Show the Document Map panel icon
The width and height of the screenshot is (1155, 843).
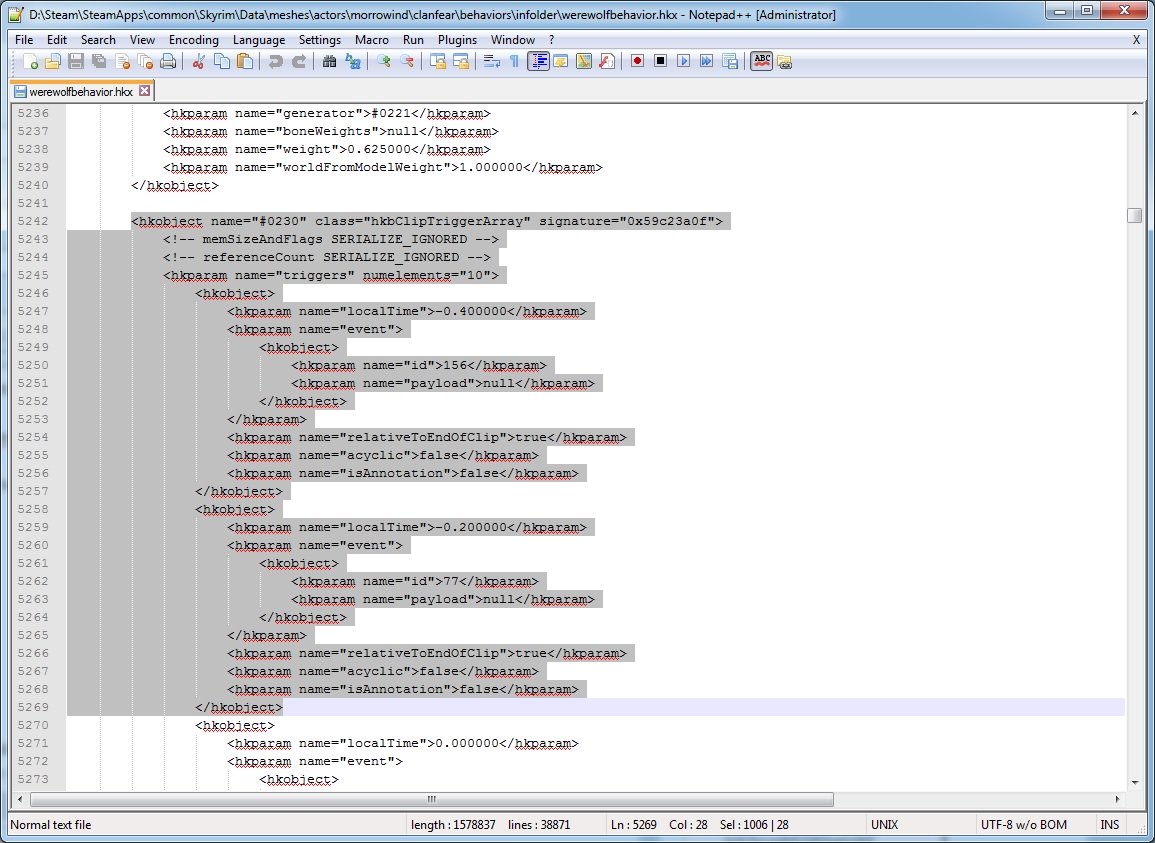(583, 62)
